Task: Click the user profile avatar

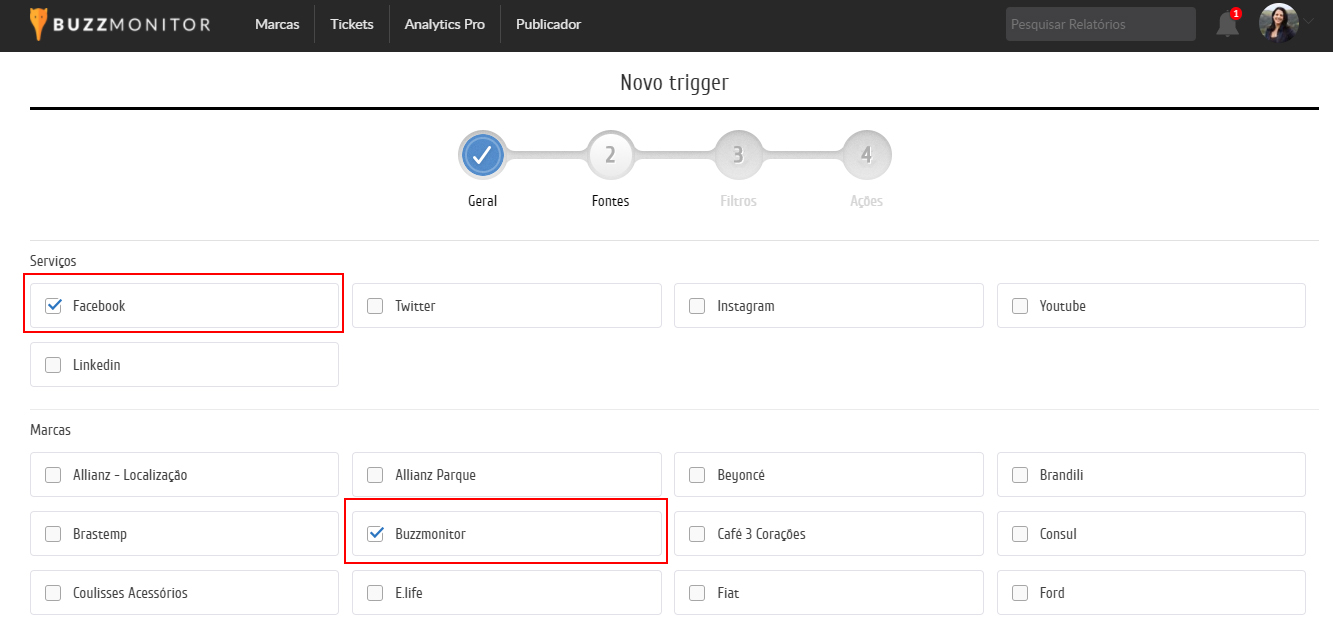Action: coord(1278,24)
